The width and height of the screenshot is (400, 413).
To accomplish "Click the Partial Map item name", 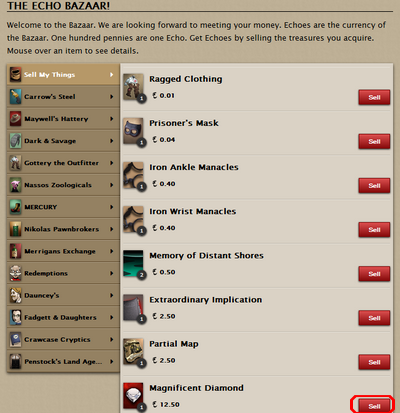I will [174, 344].
